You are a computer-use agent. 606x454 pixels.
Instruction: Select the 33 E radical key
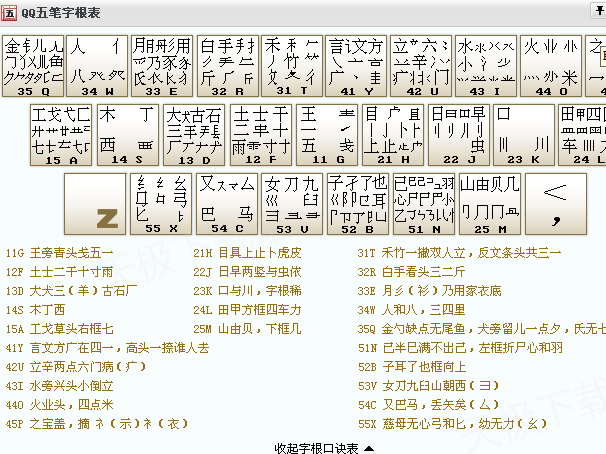tap(162, 66)
